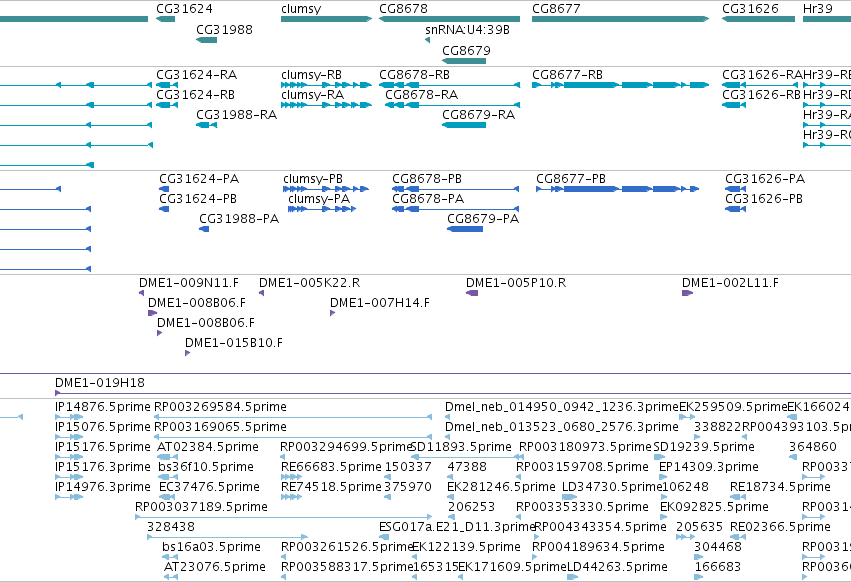
Task: Select EST label RP003169065.5prime
Action: click(220, 427)
